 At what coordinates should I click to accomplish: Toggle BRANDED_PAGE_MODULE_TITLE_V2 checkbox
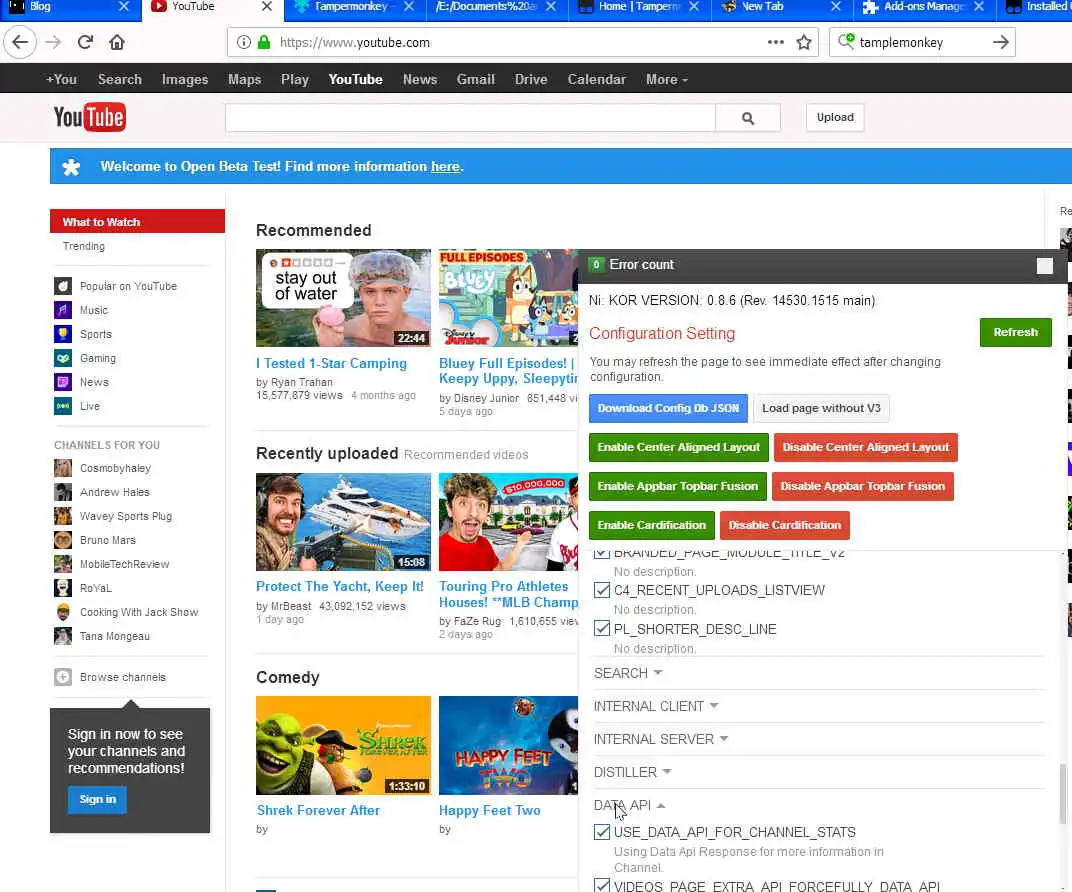point(602,553)
